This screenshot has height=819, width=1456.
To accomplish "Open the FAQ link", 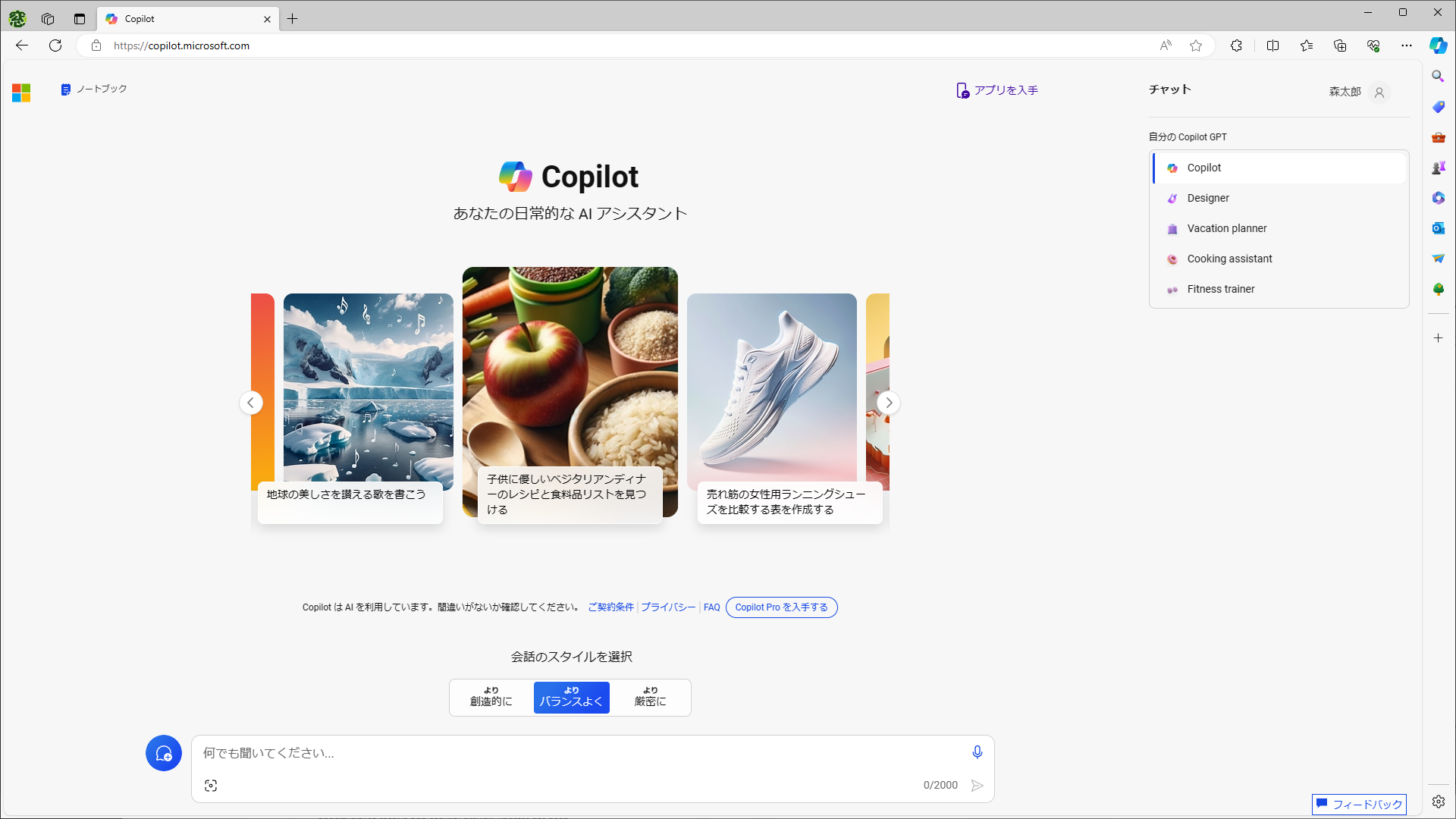I will click(711, 607).
